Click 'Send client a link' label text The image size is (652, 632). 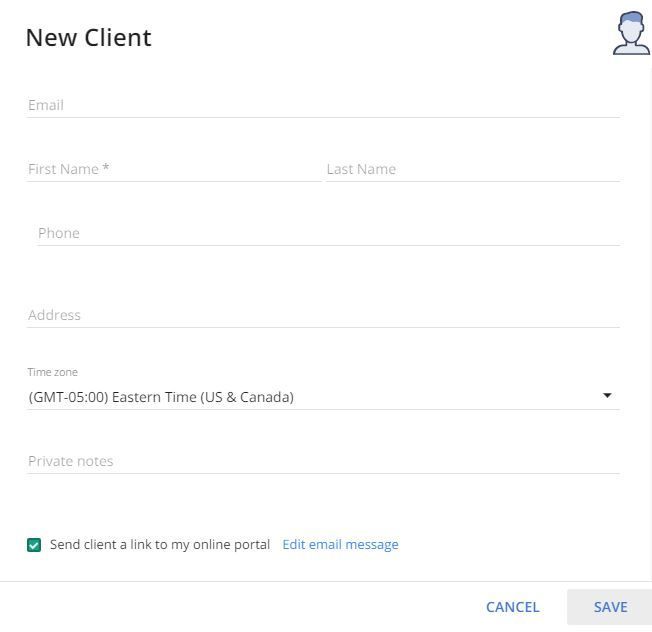pyautogui.click(x=160, y=545)
